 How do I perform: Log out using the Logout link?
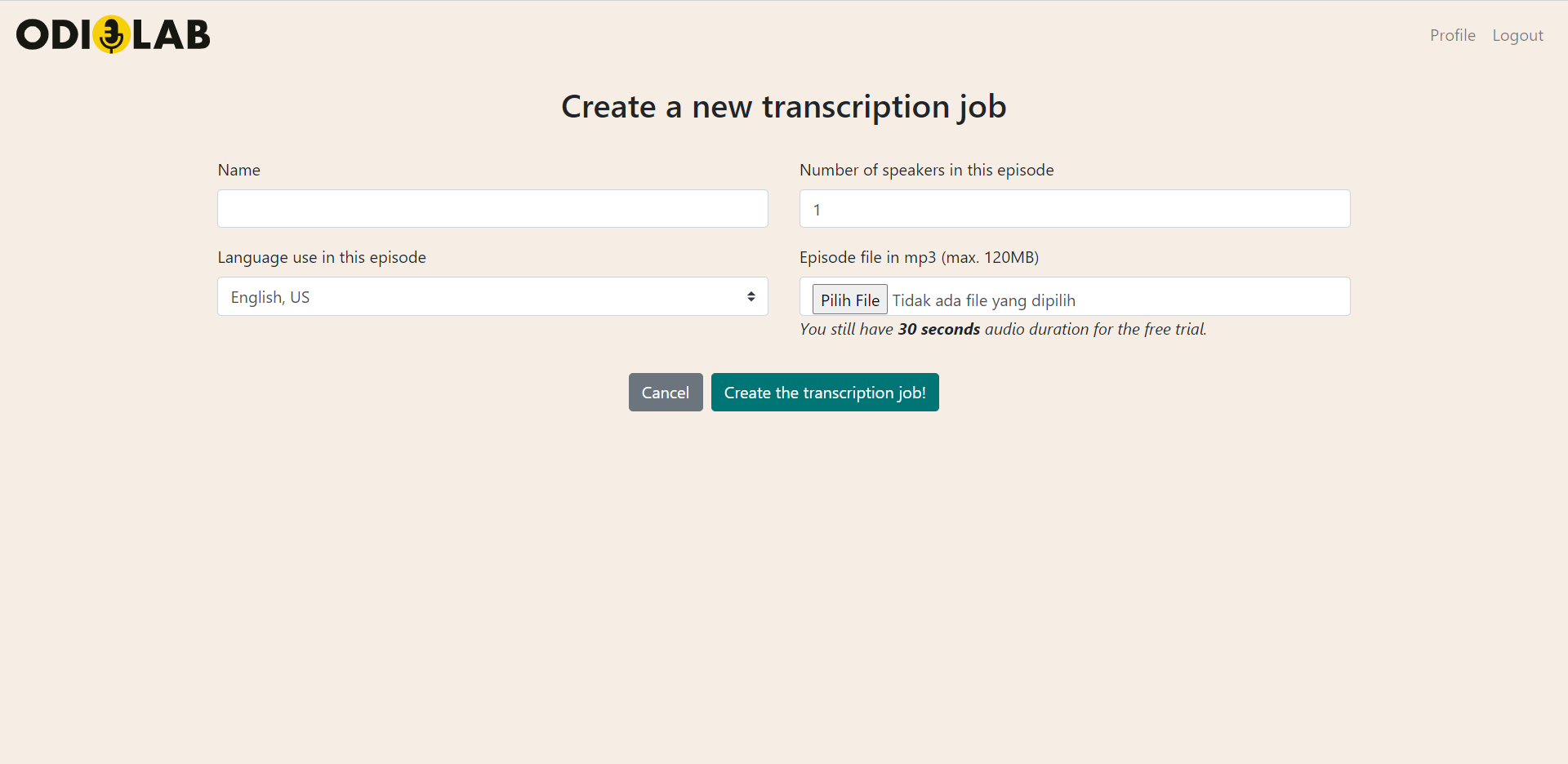[x=1517, y=35]
